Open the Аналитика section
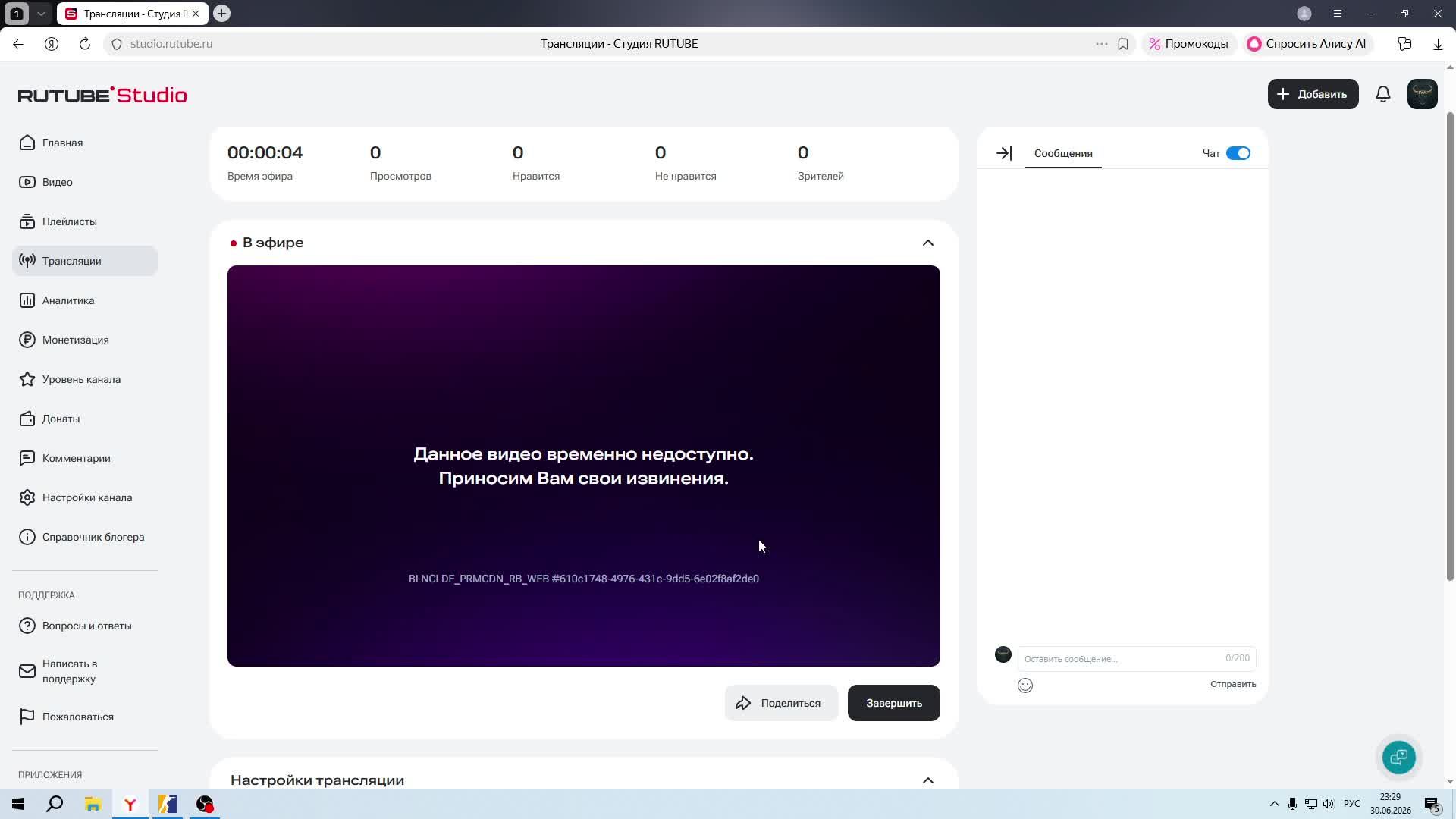Screen dimensions: 1456x819 (85, 300)
